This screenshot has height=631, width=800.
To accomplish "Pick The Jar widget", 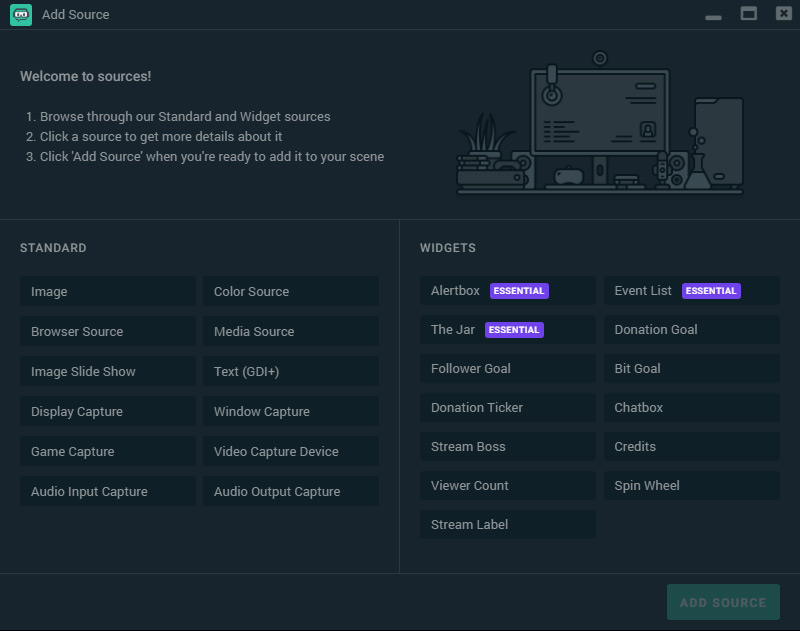I will coord(507,330).
